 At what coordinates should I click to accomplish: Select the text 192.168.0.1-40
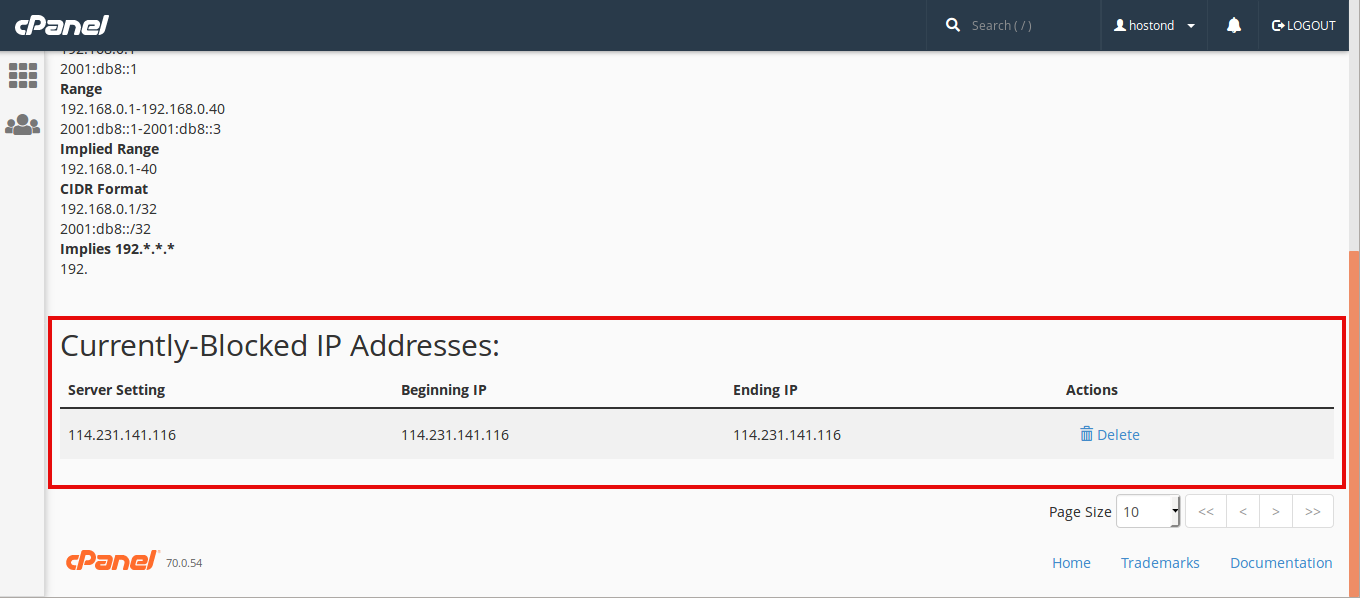pyautogui.click(x=109, y=169)
